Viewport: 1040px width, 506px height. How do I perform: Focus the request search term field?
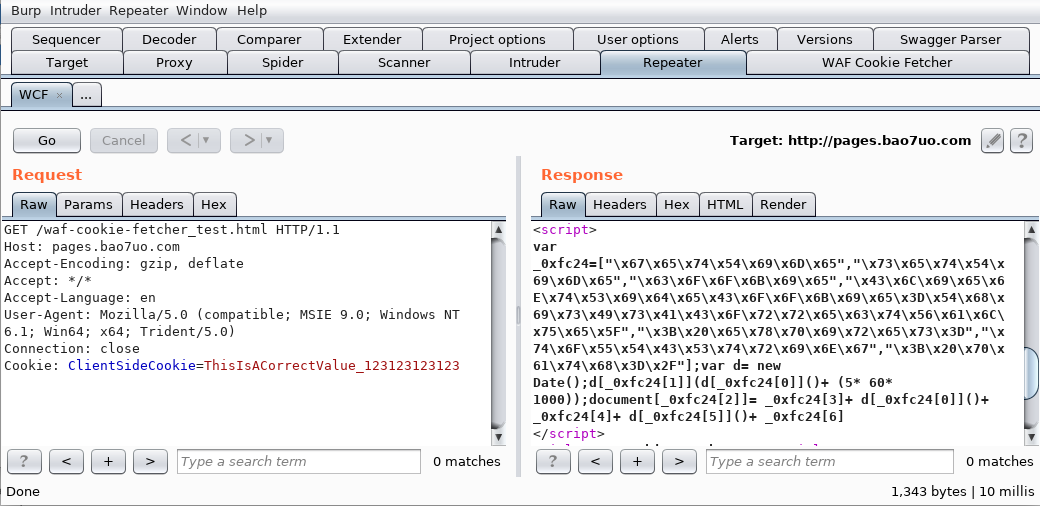[299, 462]
